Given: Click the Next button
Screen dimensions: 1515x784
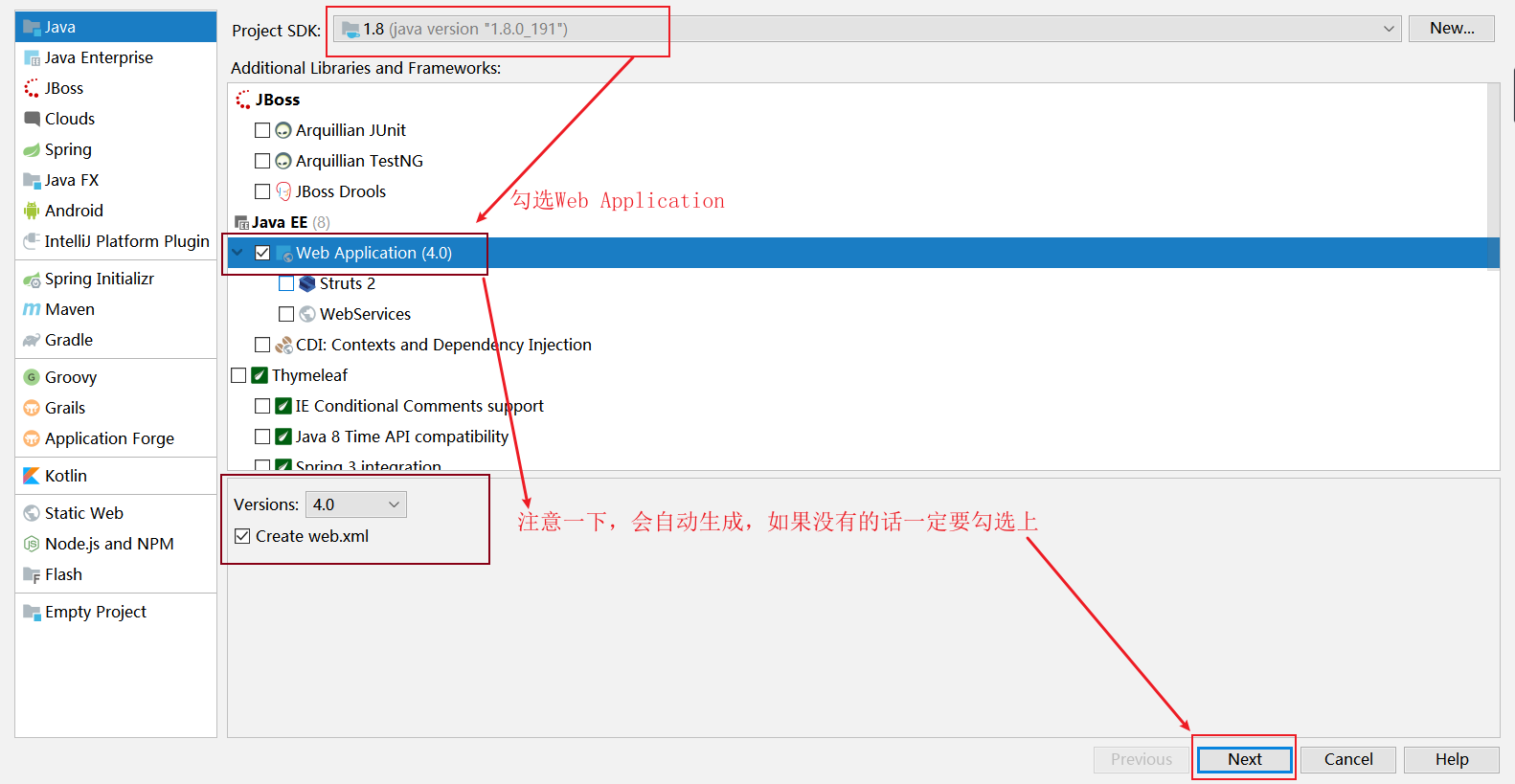Looking at the screenshot, I should [x=1245, y=759].
